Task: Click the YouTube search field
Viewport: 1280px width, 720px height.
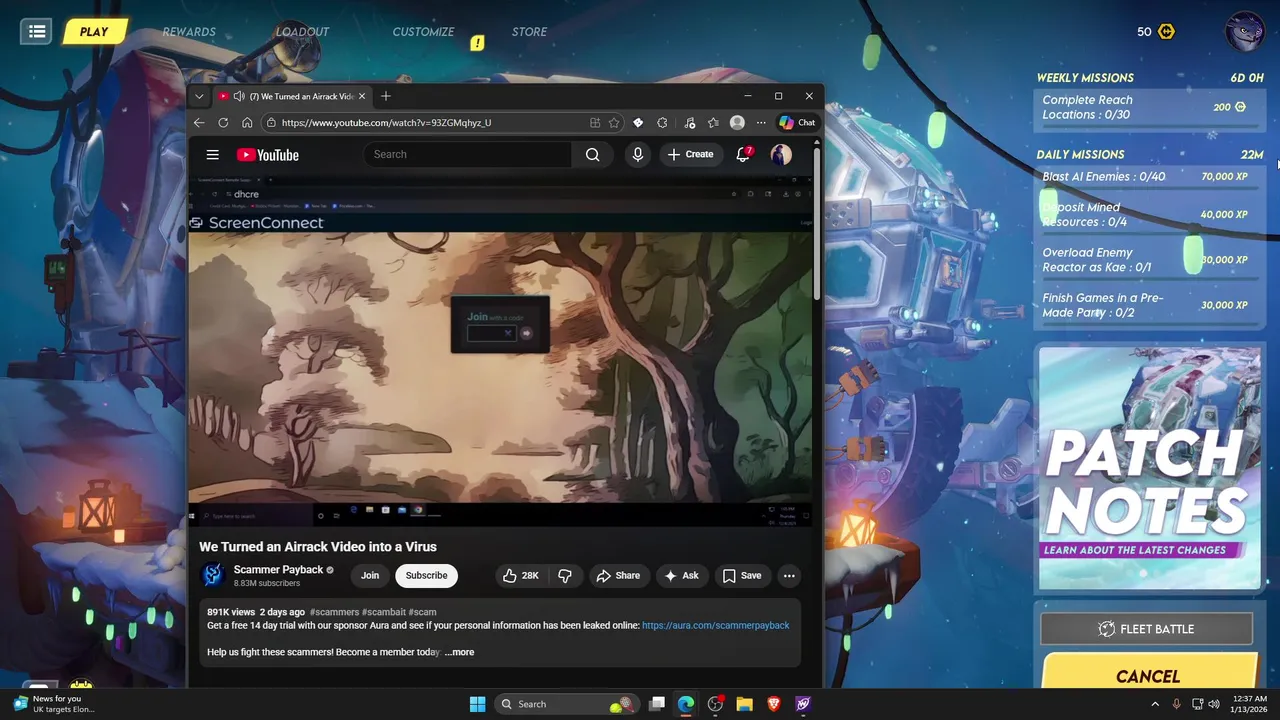Action: [468, 154]
